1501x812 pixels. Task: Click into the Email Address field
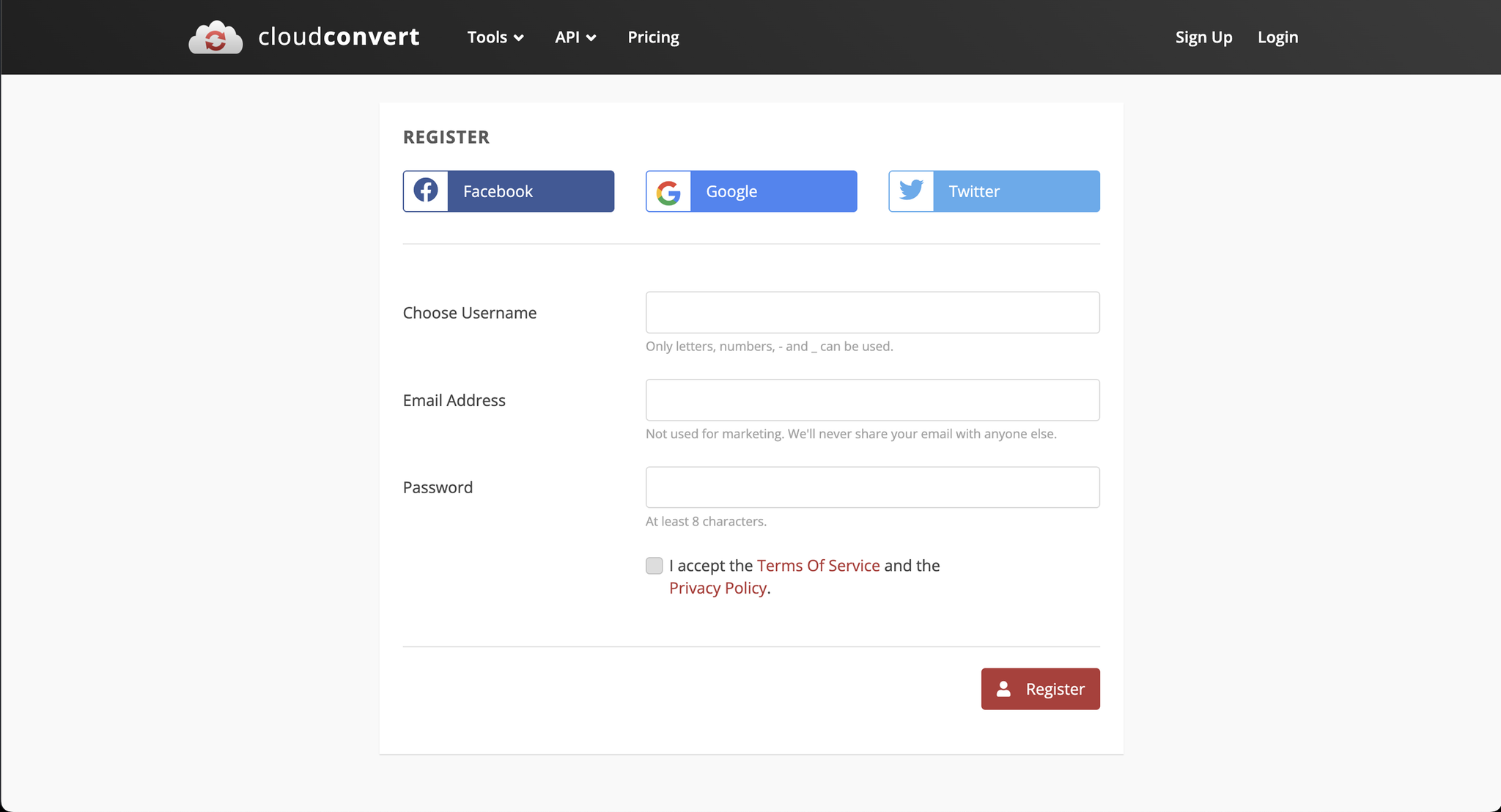point(872,400)
